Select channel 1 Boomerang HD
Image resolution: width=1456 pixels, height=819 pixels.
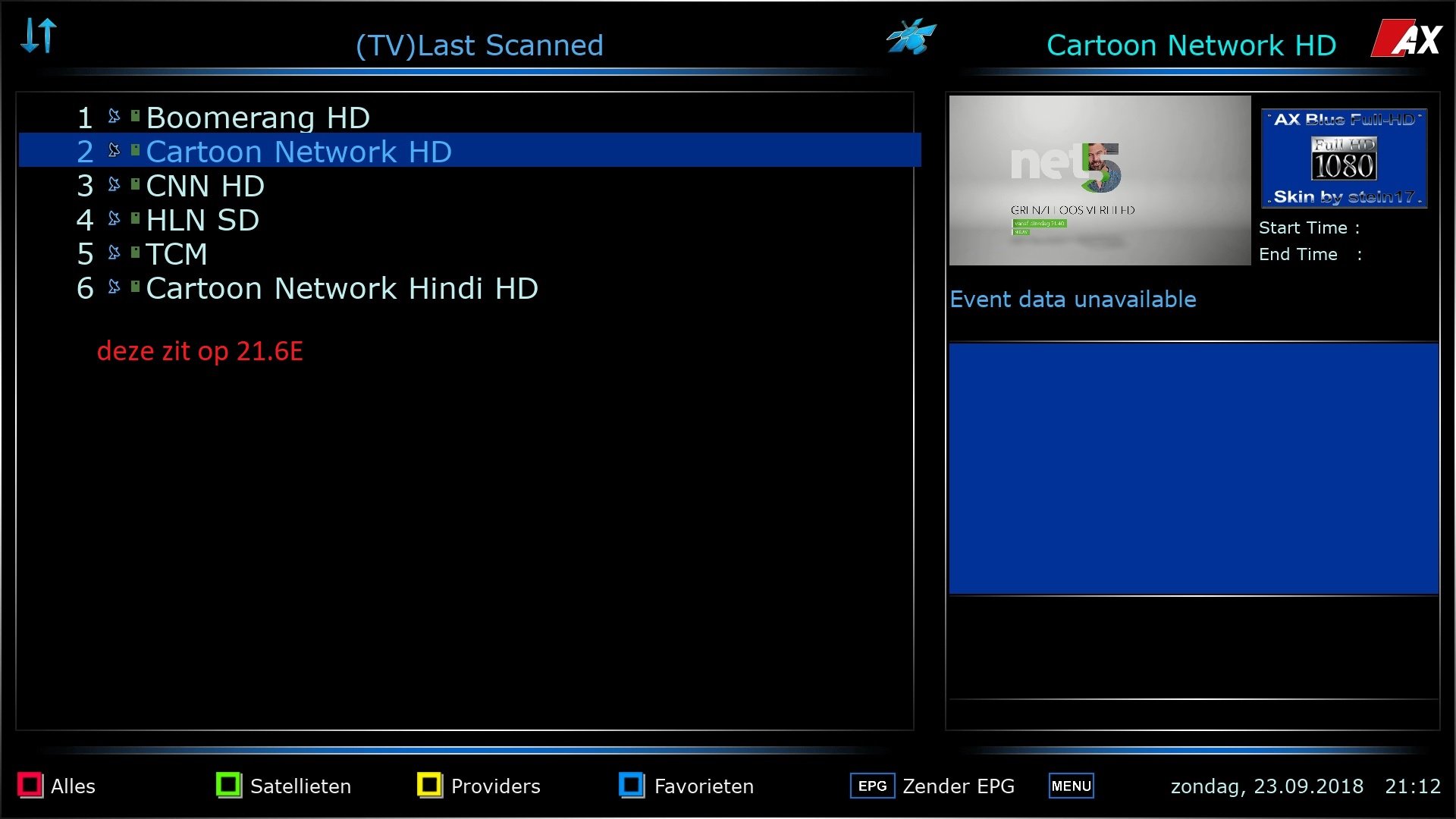tap(469, 118)
